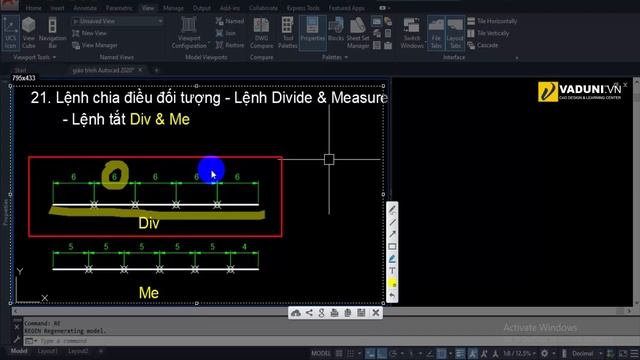Select the Lightshot marker tool
640x360 pixels.
392,259
